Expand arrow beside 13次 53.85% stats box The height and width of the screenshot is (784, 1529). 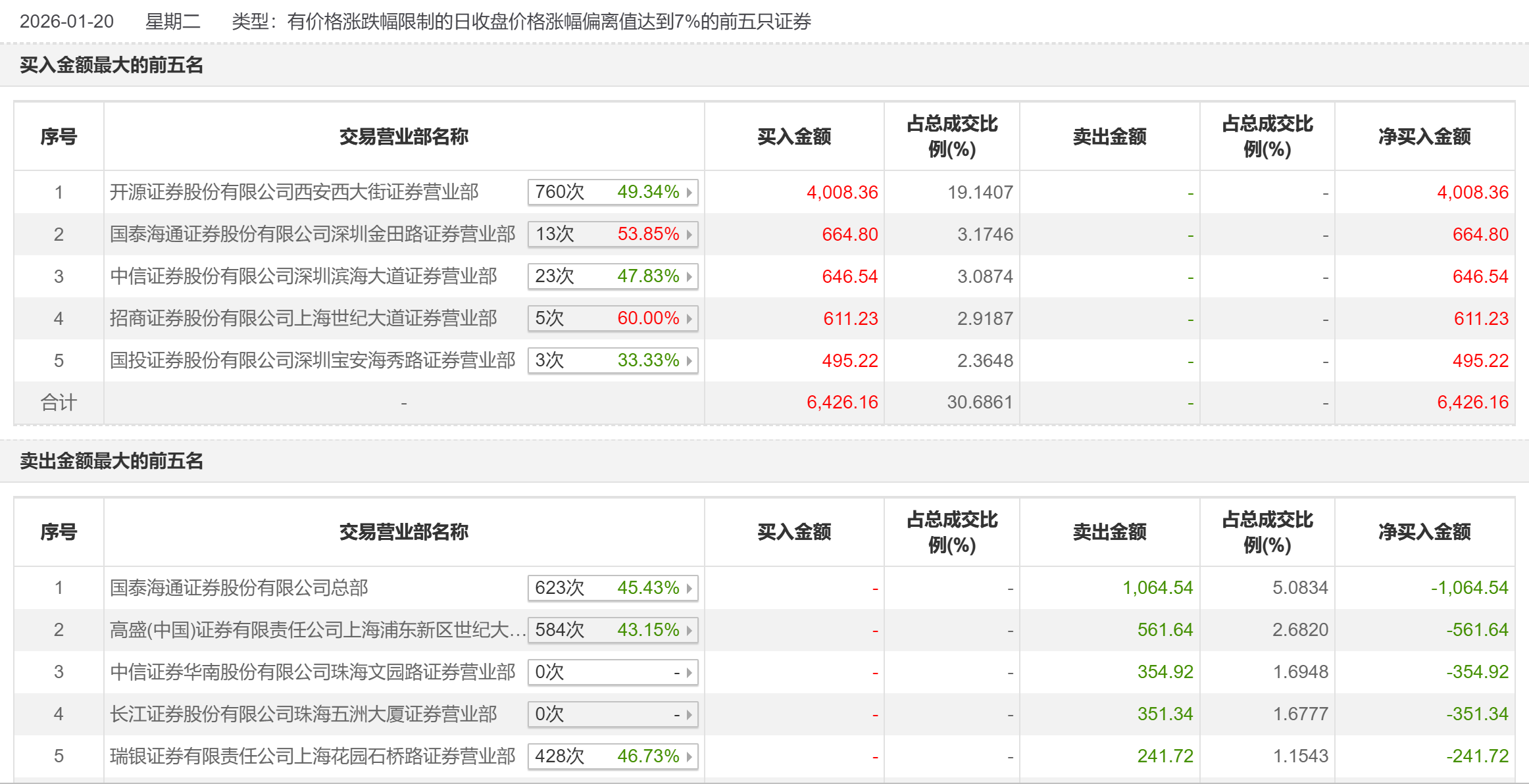click(x=689, y=234)
